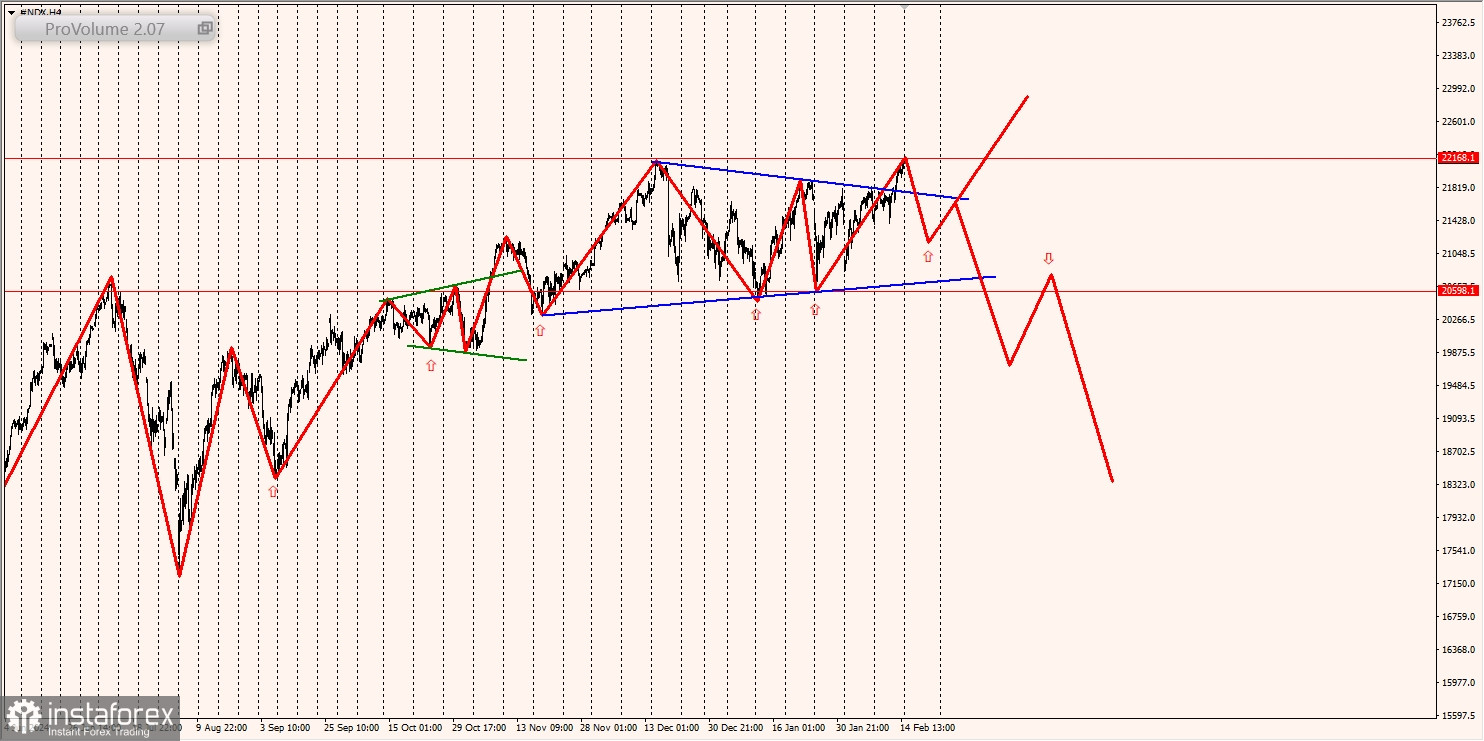Screen dimensions: 1484x741
Task: Click the 19093.5 price scale value
Action: 1460,419
